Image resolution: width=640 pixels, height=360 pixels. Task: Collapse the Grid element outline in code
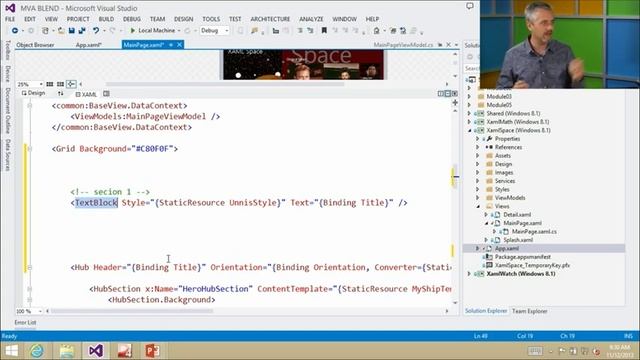(x=29, y=149)
